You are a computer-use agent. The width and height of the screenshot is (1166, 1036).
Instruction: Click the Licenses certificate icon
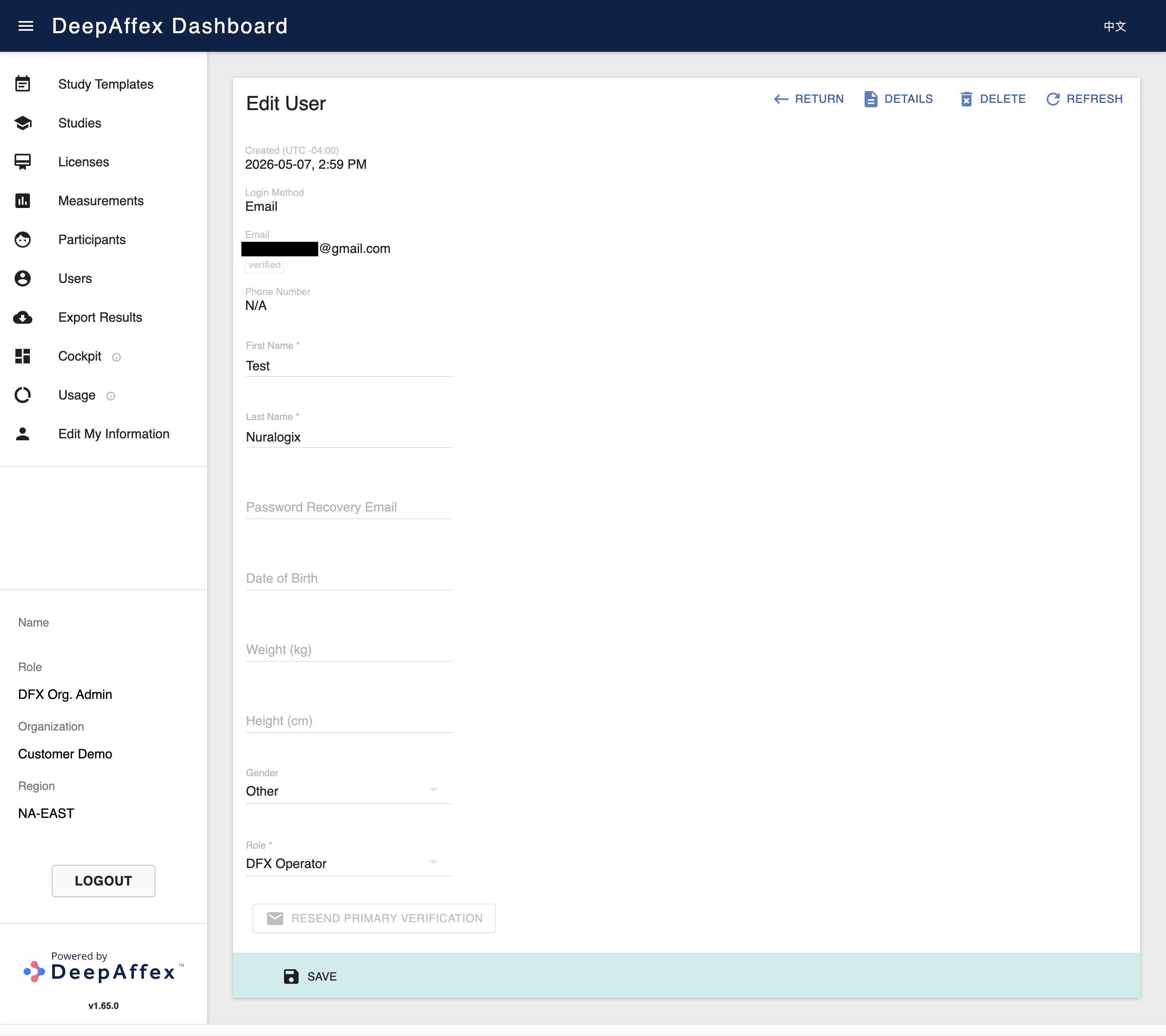pyautogui.click(x=23, y=162)
